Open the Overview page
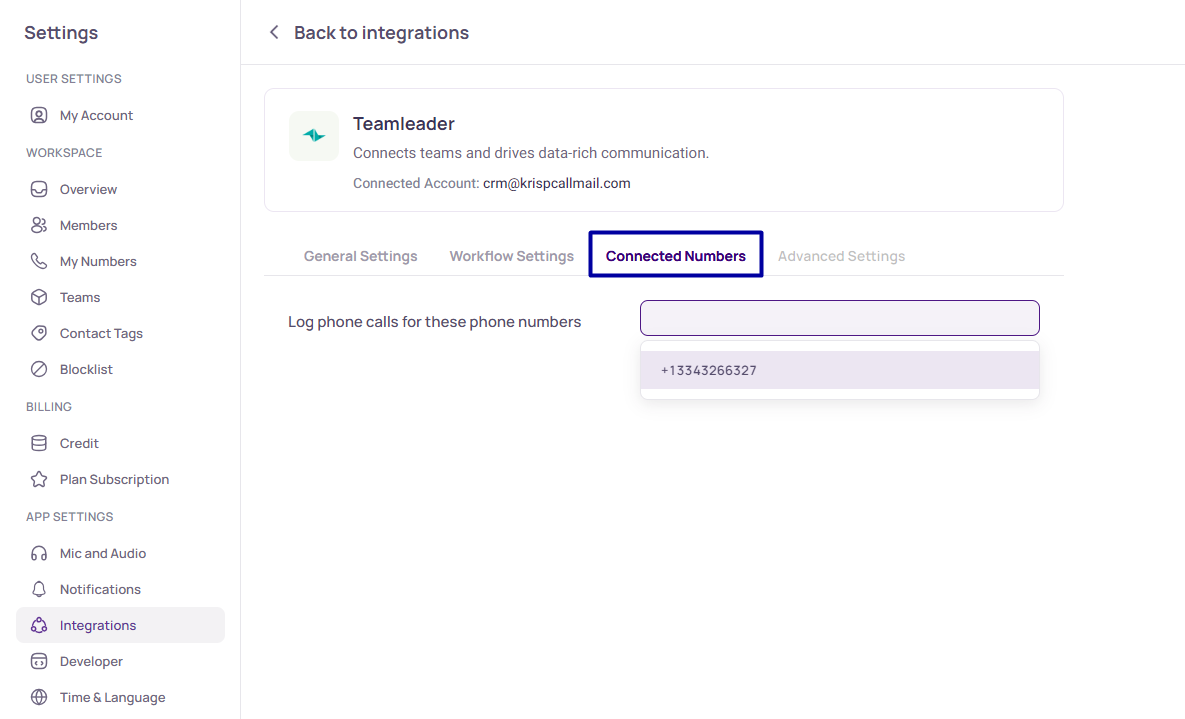The image size is (1185, 719). point(88,190)
